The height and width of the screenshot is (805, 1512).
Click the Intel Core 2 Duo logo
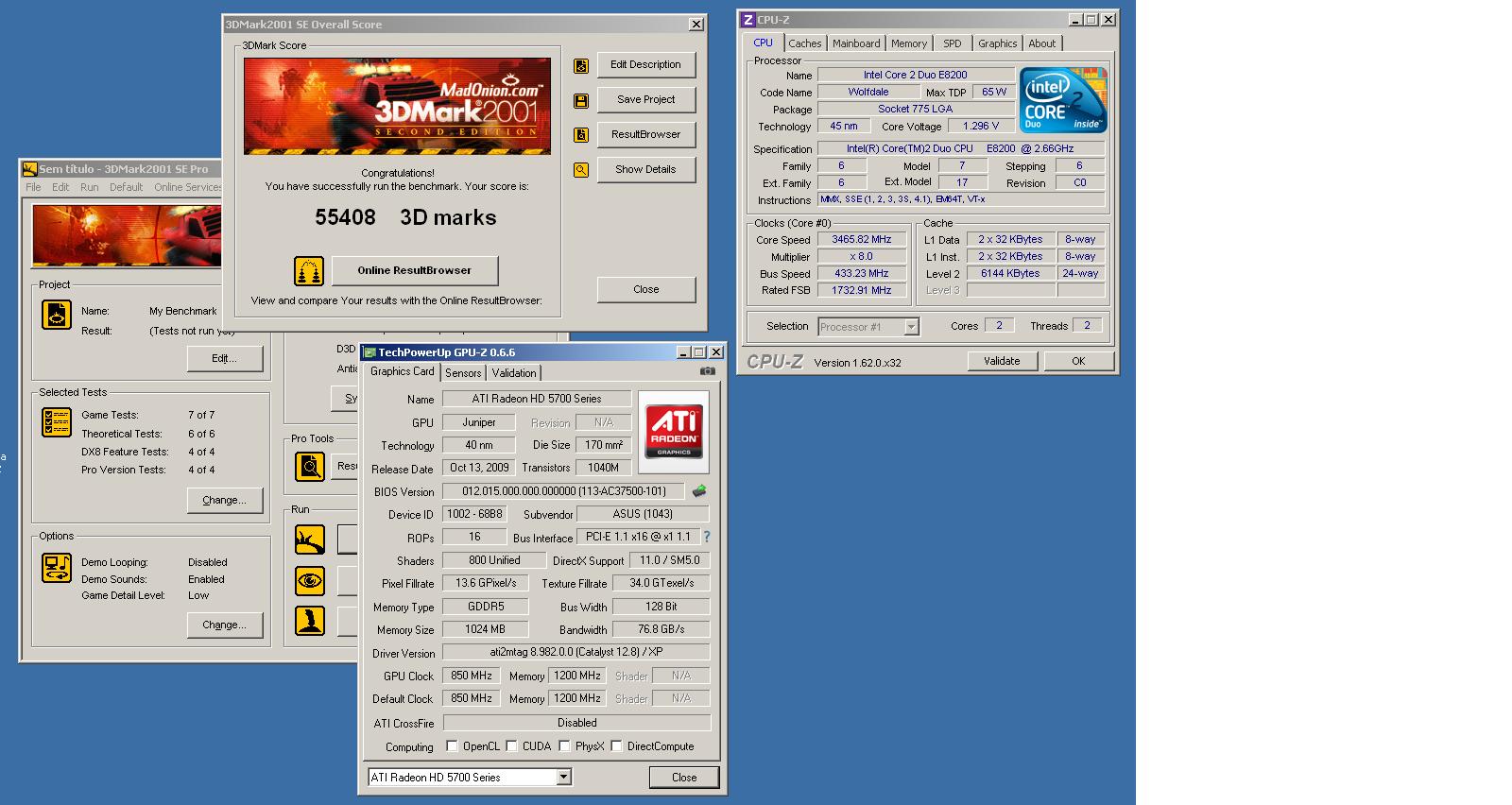click(x=1063, y=100)
